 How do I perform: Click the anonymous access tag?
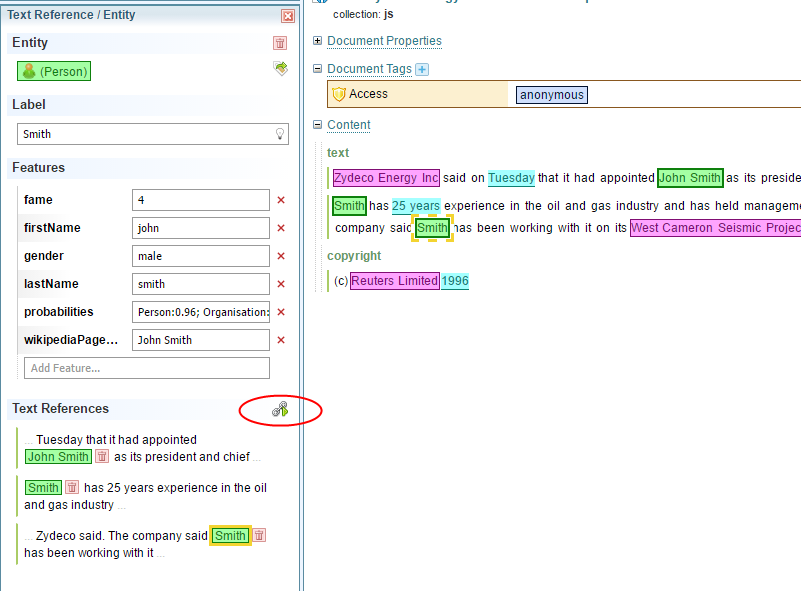coord(551,95)
